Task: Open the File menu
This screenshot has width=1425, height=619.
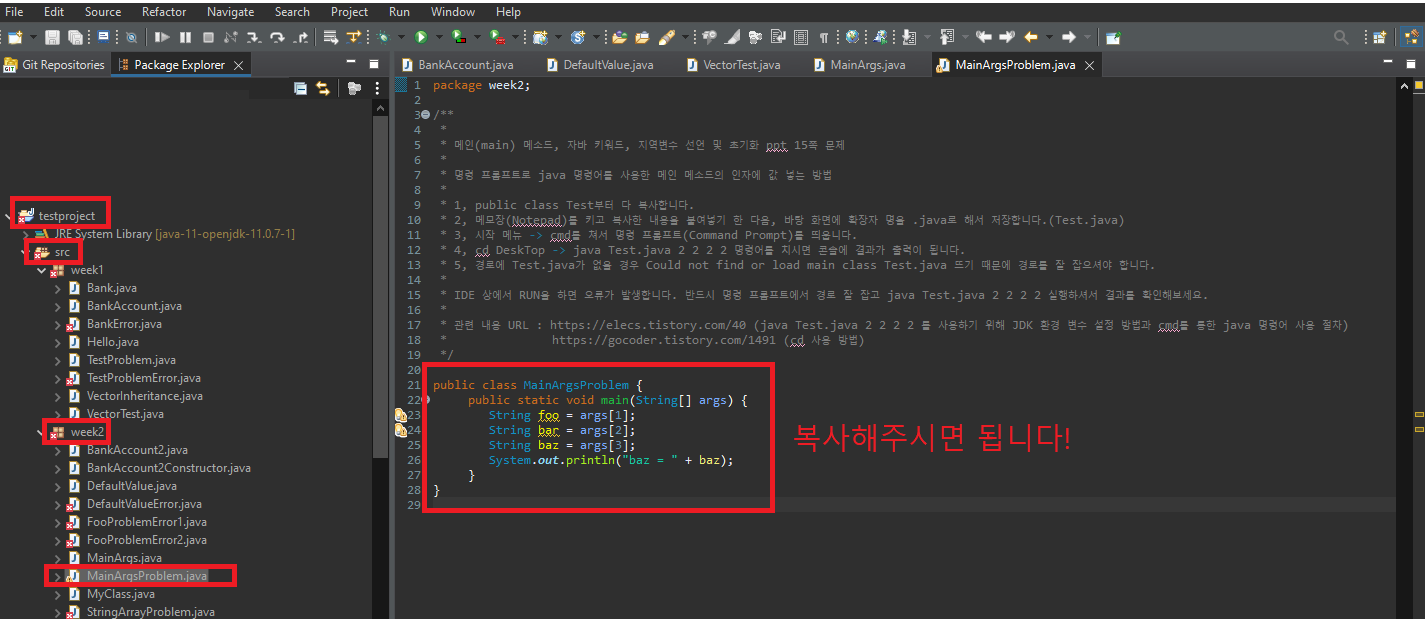Action: (x=14, y=12)
